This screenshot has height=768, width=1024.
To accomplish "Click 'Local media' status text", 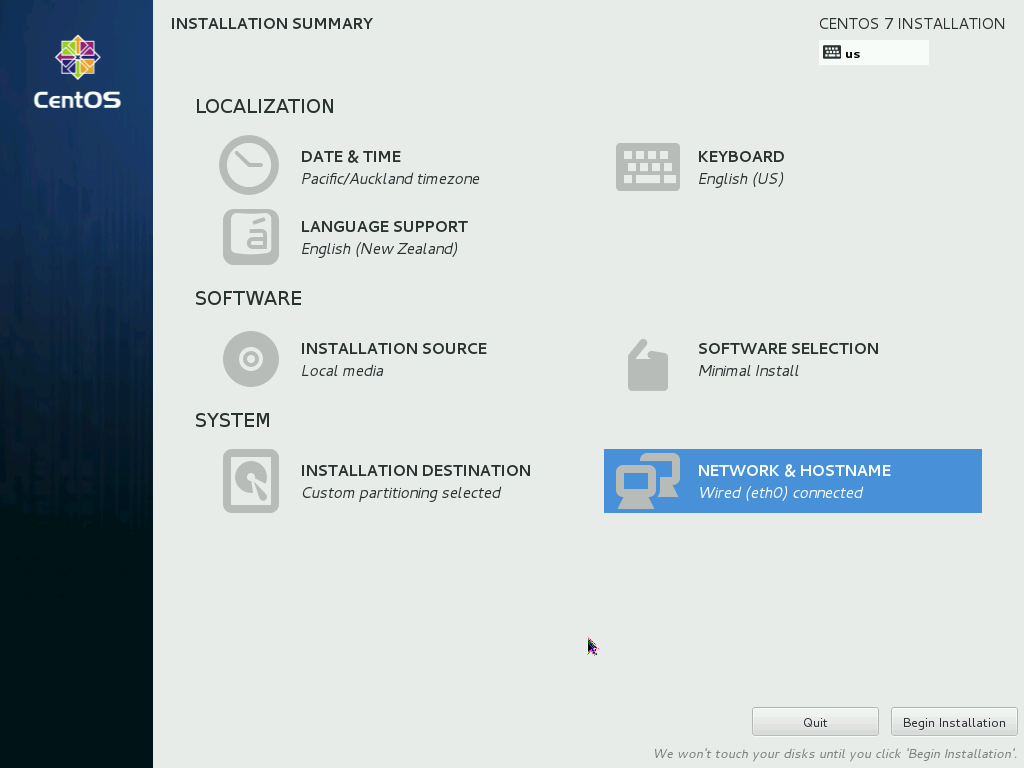I will [342, 371].
